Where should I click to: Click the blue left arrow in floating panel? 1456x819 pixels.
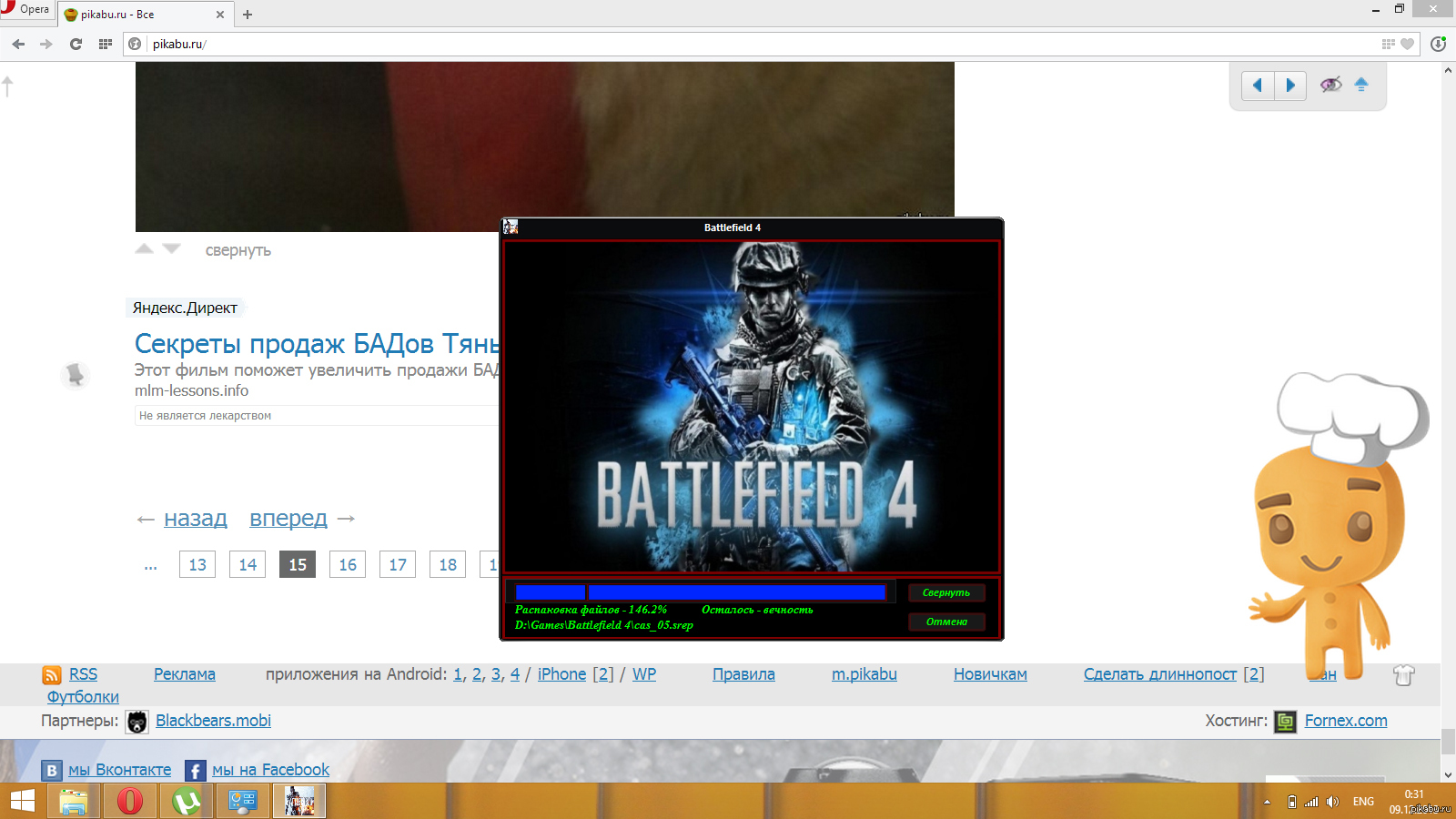(1258, 86)
